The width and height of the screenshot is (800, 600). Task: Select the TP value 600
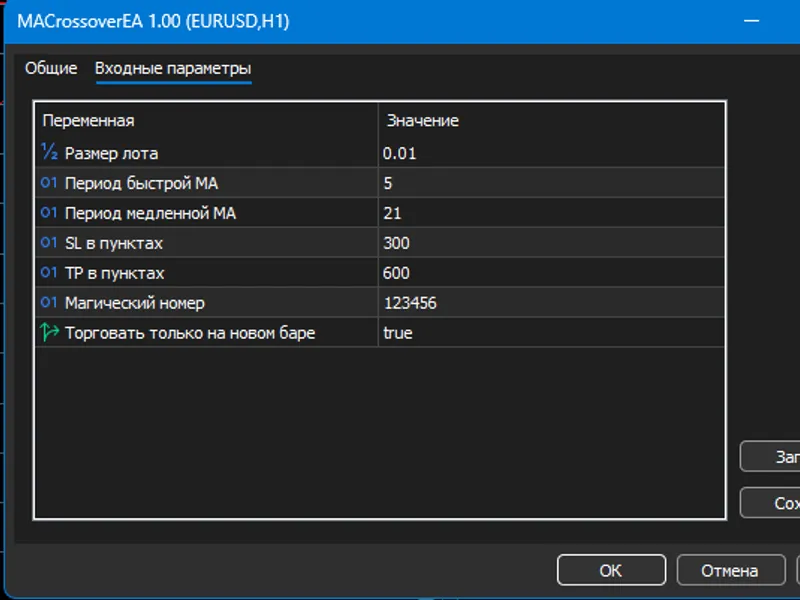tap(396, 273)
